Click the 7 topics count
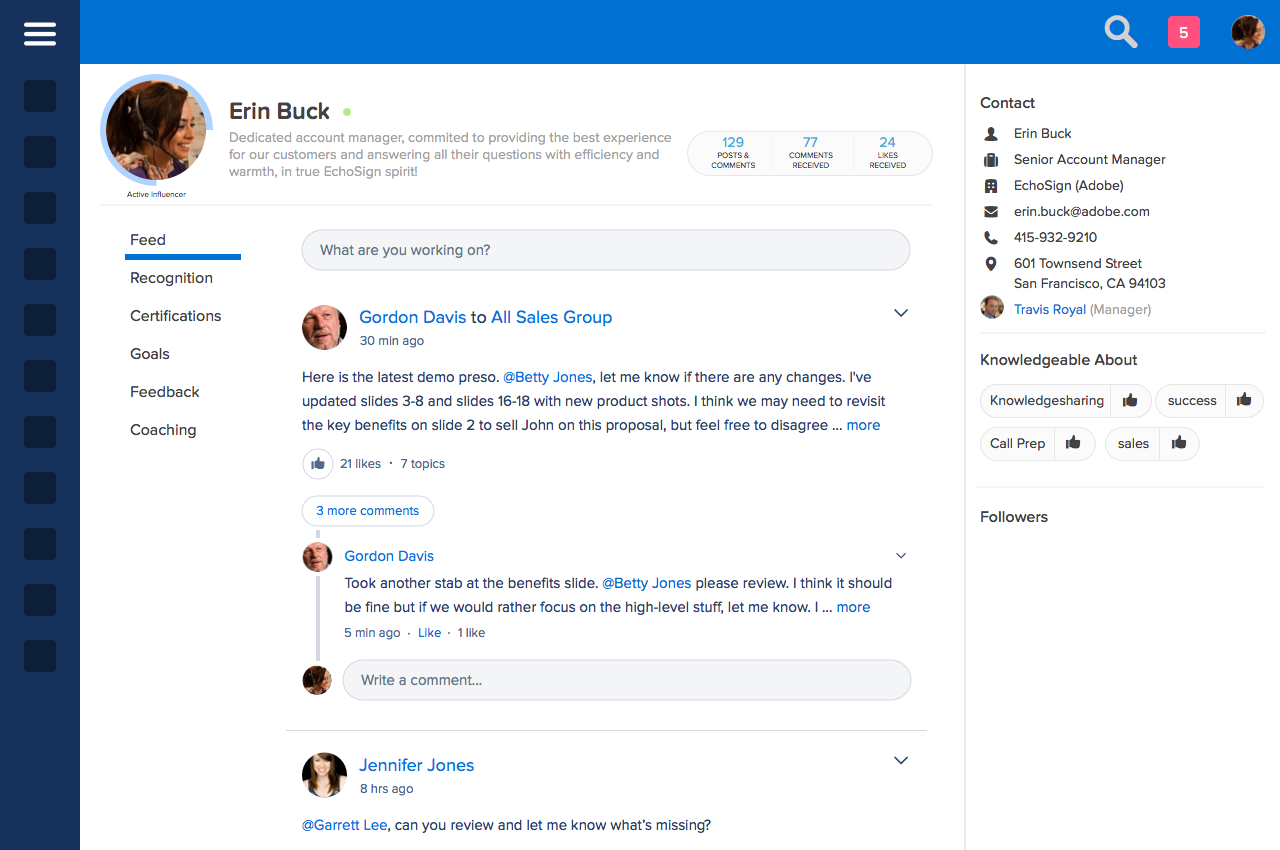Image resolution: width=1280 pixels, height=850 pixels. pos(423,464)
